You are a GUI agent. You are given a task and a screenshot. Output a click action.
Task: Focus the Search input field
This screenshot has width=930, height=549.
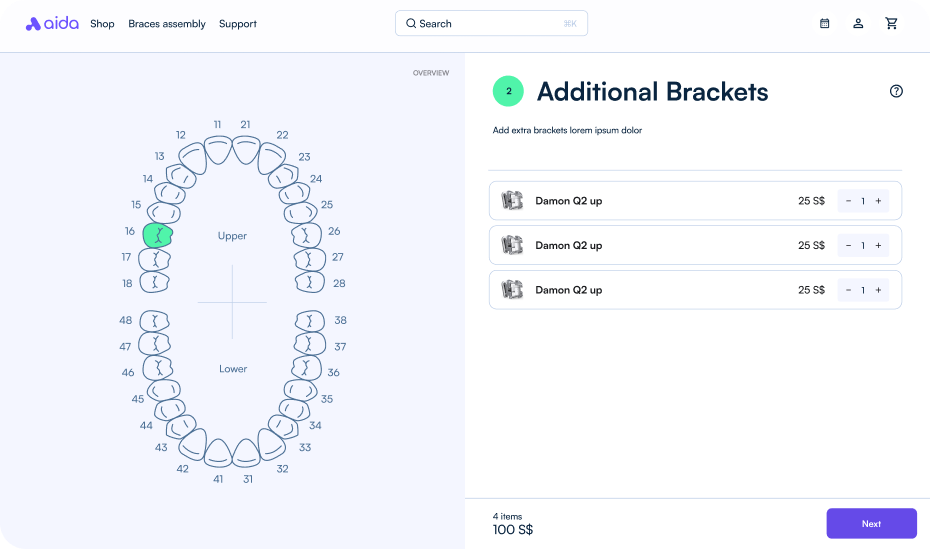(491, 23)
